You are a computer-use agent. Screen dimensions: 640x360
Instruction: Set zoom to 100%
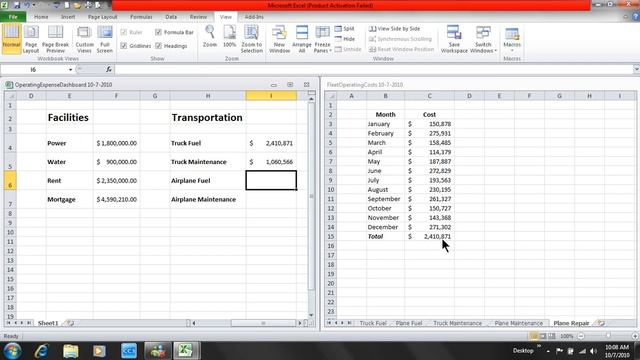[x=229, y=37]
